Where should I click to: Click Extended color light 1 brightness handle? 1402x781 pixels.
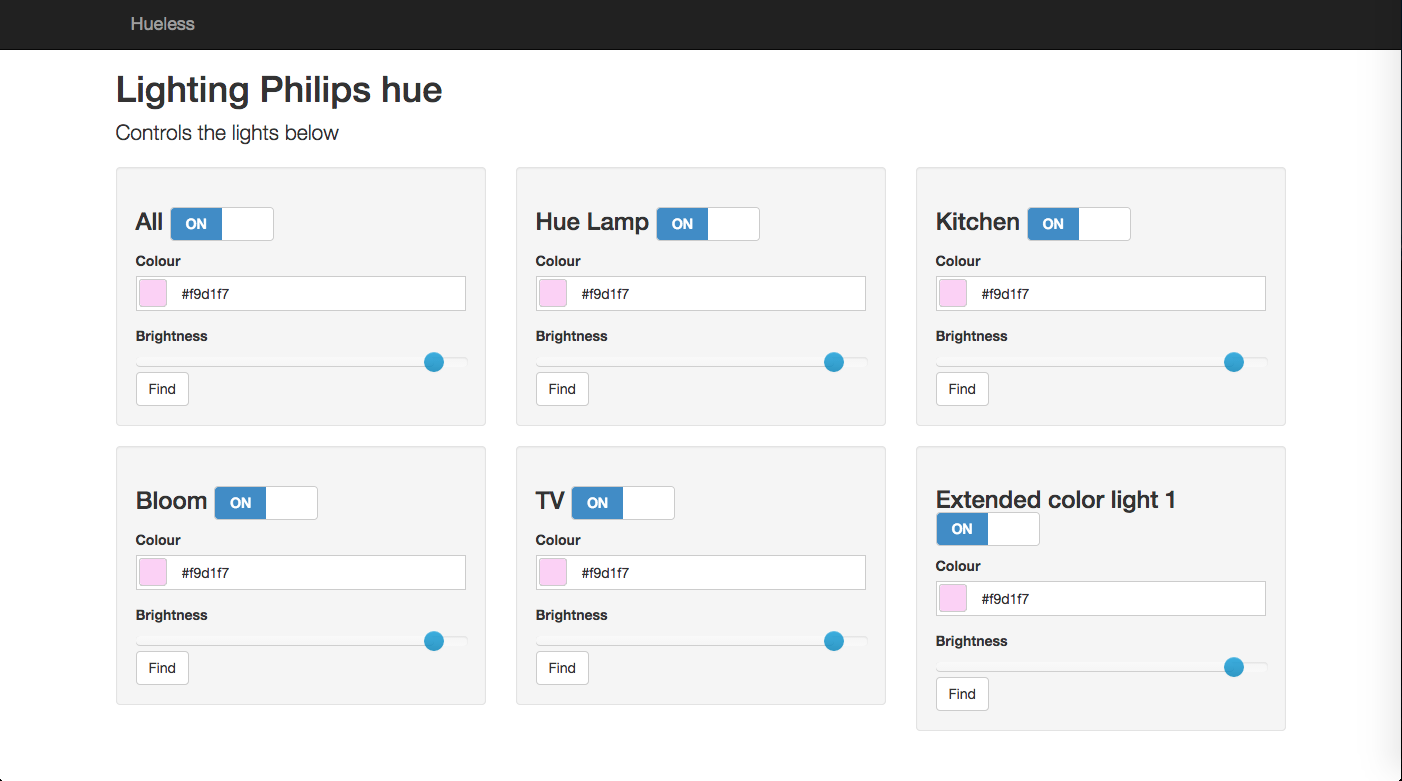click(x=1234, y=667)
